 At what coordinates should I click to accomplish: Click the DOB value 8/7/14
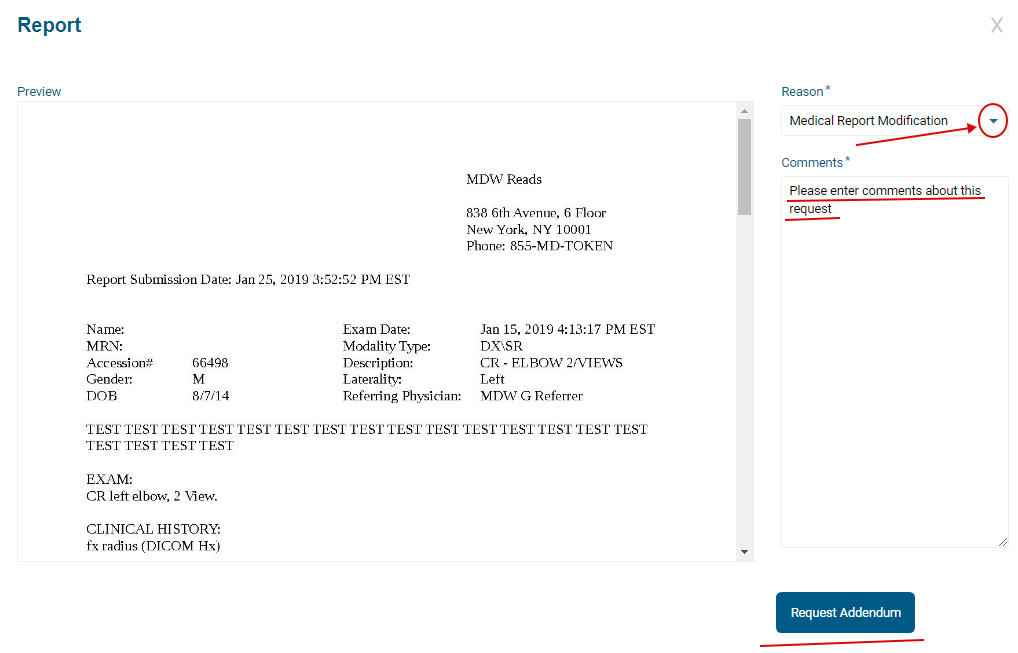point(210,396)
